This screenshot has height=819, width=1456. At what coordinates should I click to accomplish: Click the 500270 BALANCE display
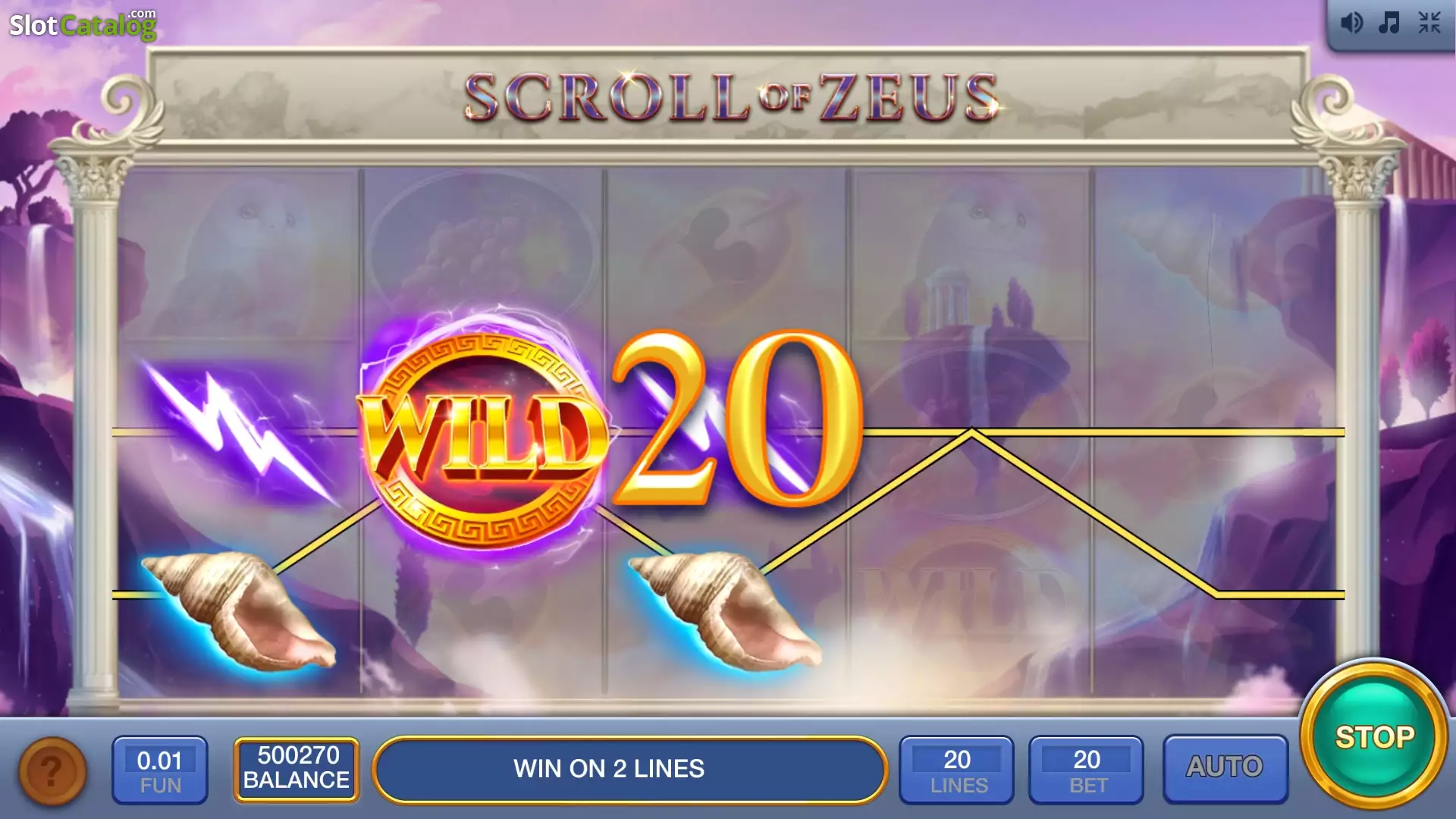(297, 769)
